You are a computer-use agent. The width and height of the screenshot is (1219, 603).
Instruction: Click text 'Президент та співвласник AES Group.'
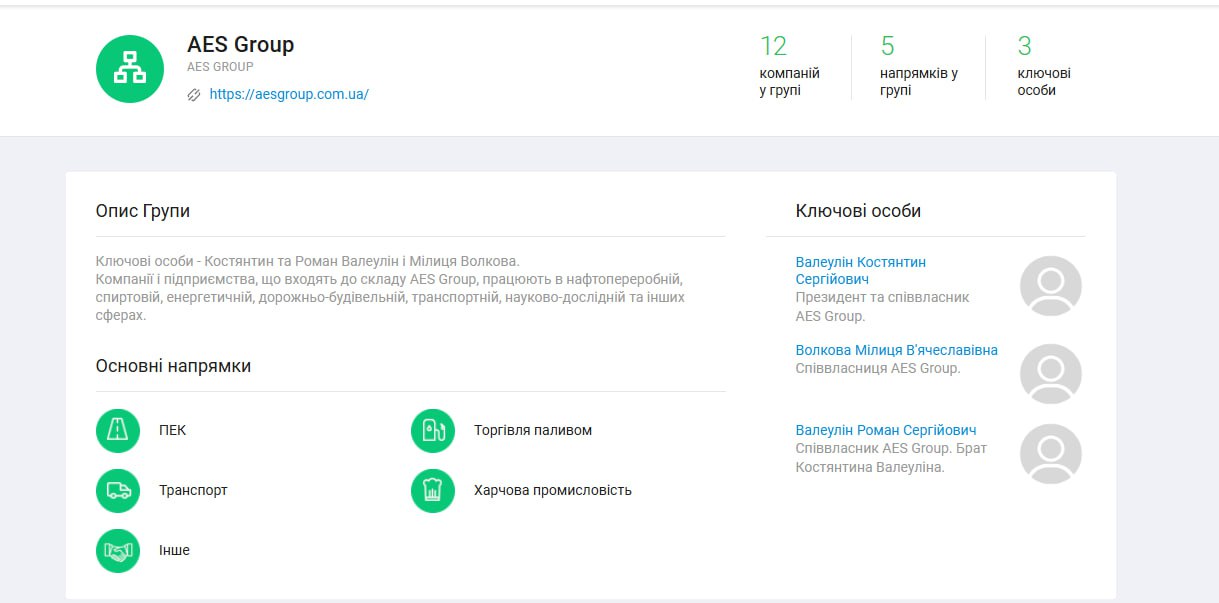tap(883, 307)
